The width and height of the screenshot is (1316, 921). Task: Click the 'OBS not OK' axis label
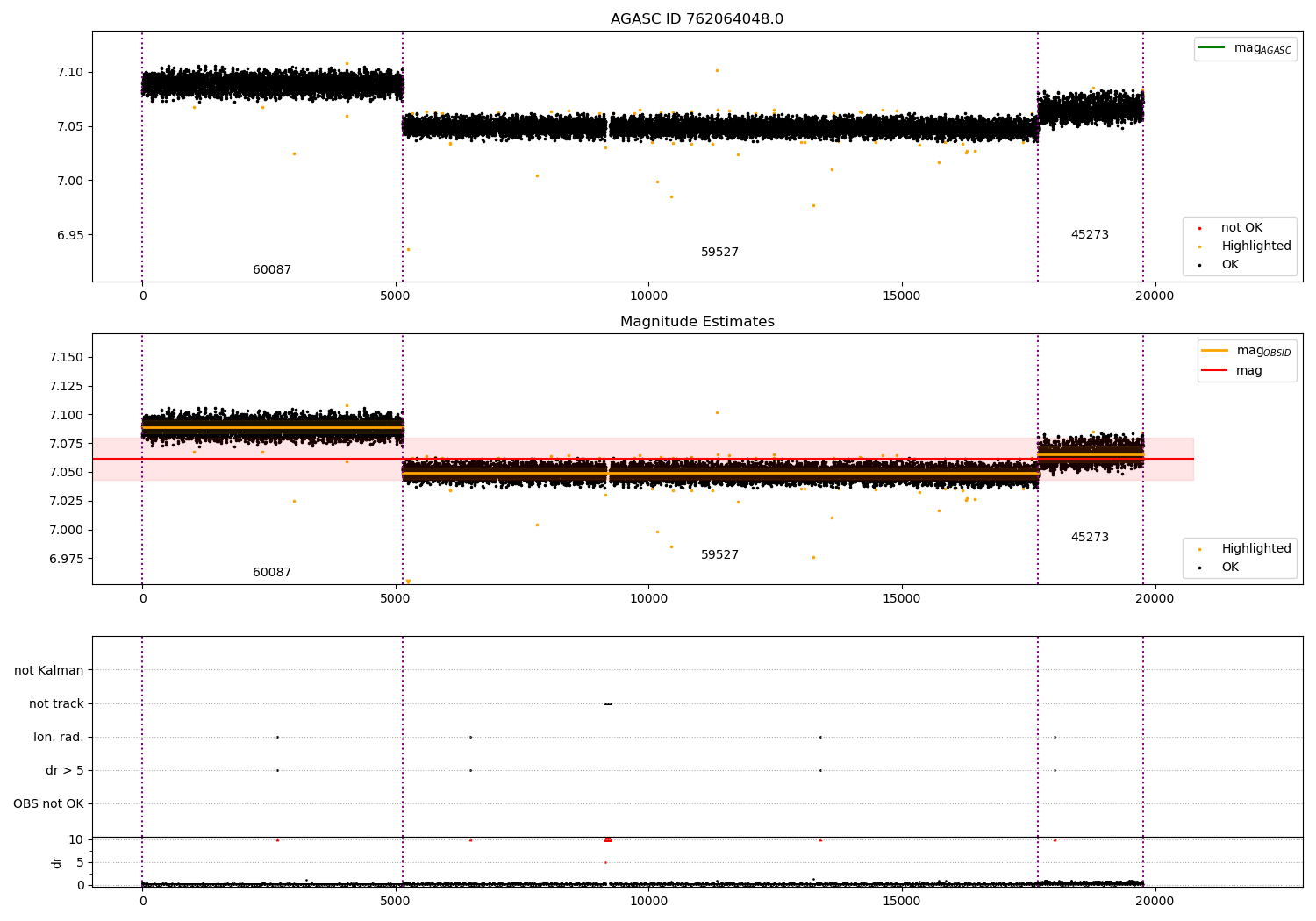pos(48,804)
